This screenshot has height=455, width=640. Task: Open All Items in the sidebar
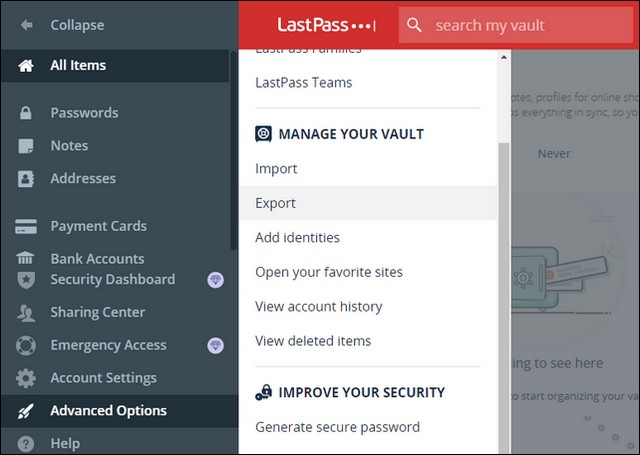tap(115, 65)
